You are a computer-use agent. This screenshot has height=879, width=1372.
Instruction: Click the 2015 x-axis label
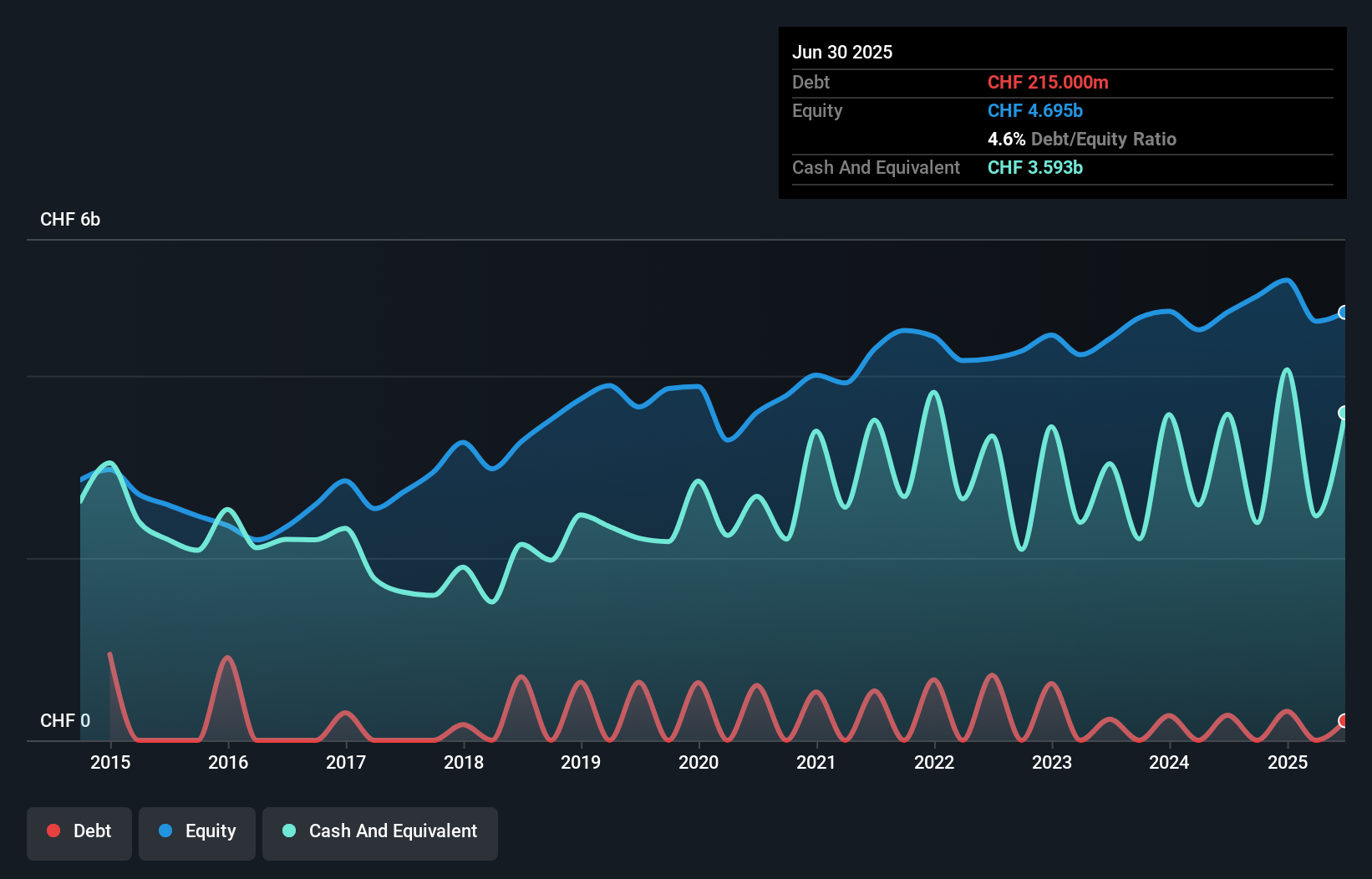[110, 762]
